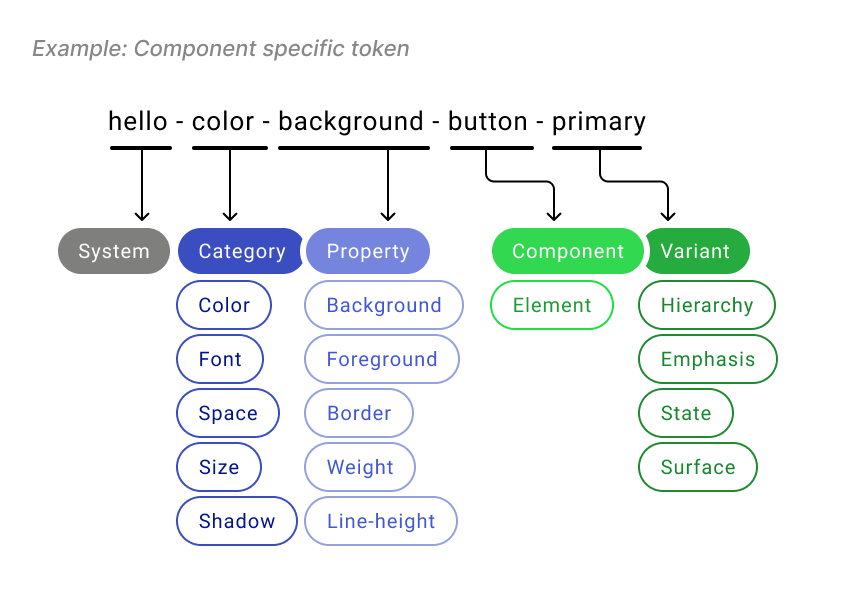844x608 pixels.
Task: Select the Background property chip
Action: pos(384,305)
